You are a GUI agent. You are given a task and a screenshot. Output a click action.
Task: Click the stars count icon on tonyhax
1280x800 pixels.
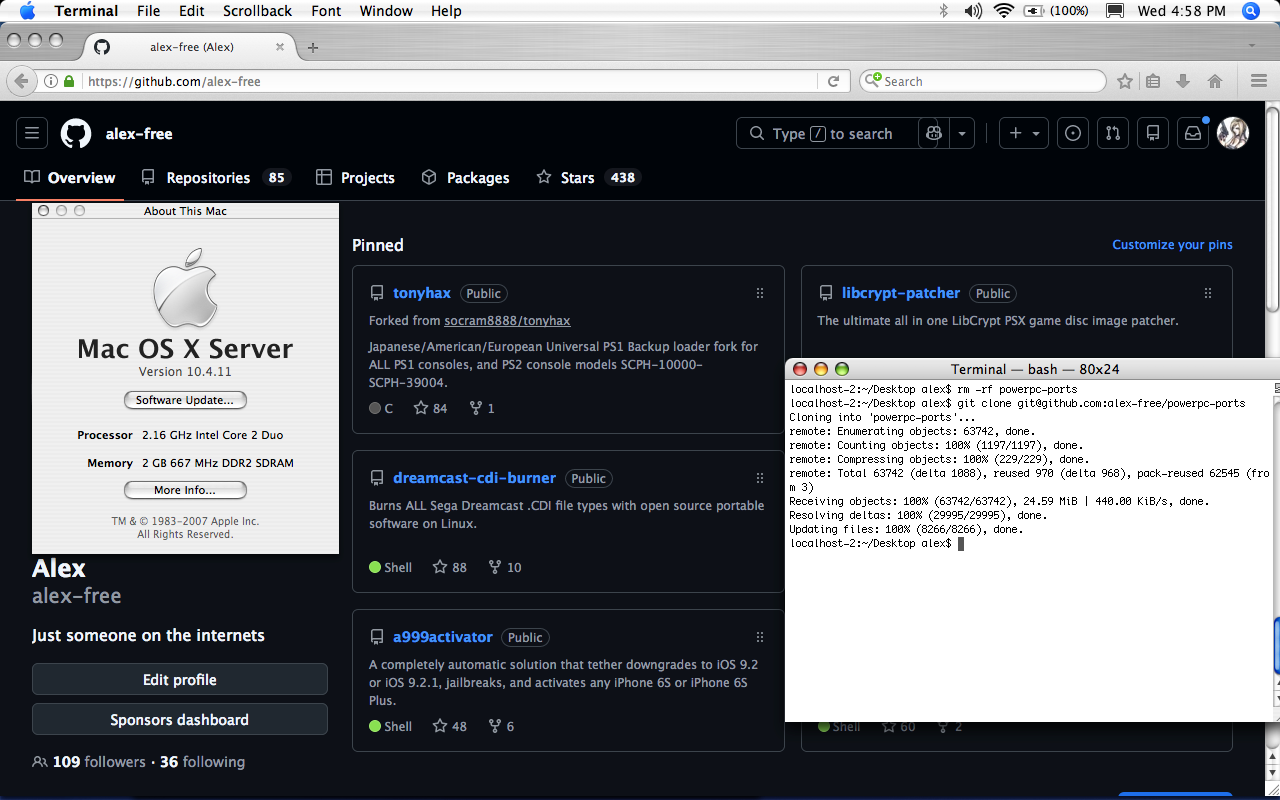(421, 408)
